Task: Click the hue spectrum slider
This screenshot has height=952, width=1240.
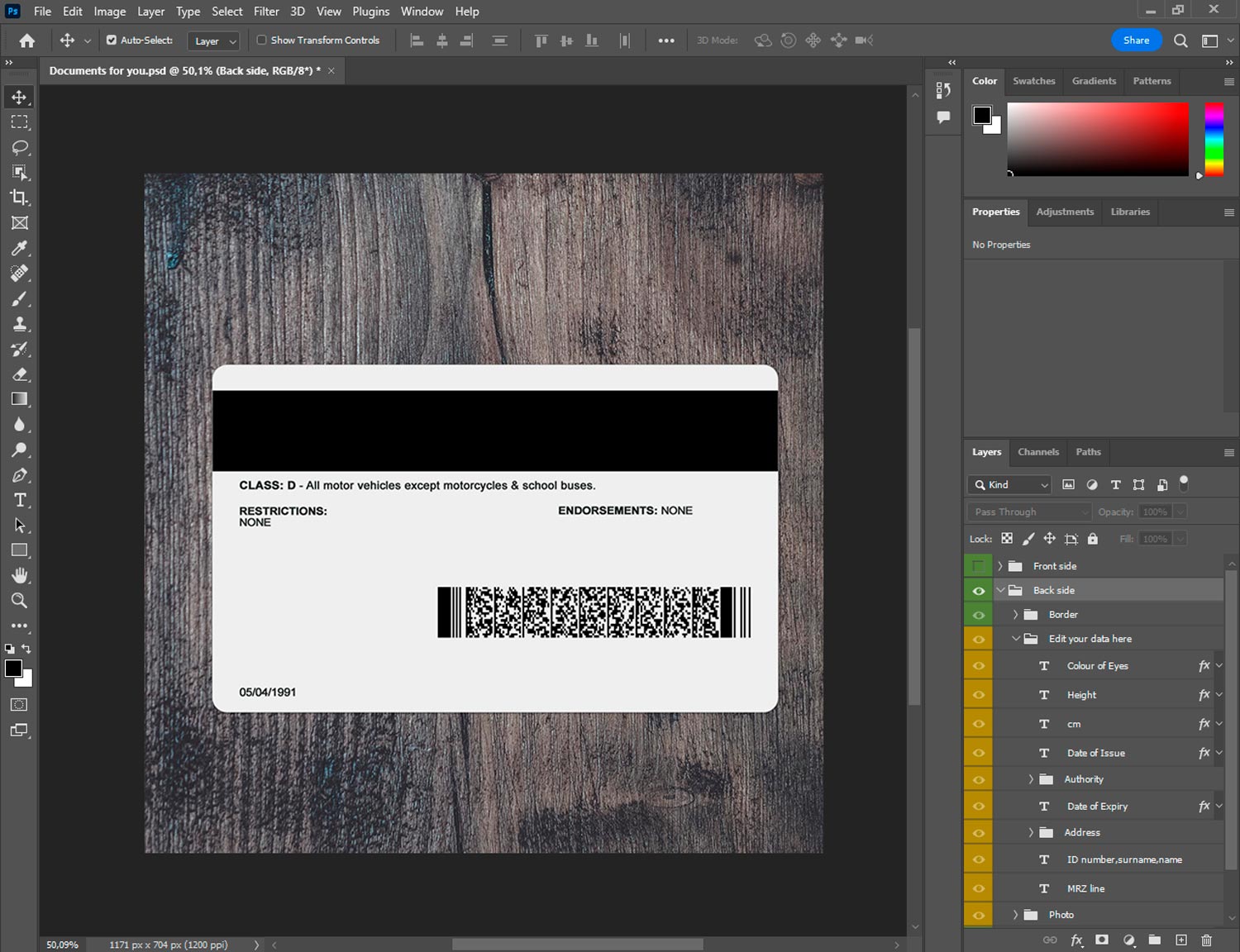Action: (1214, 139)
